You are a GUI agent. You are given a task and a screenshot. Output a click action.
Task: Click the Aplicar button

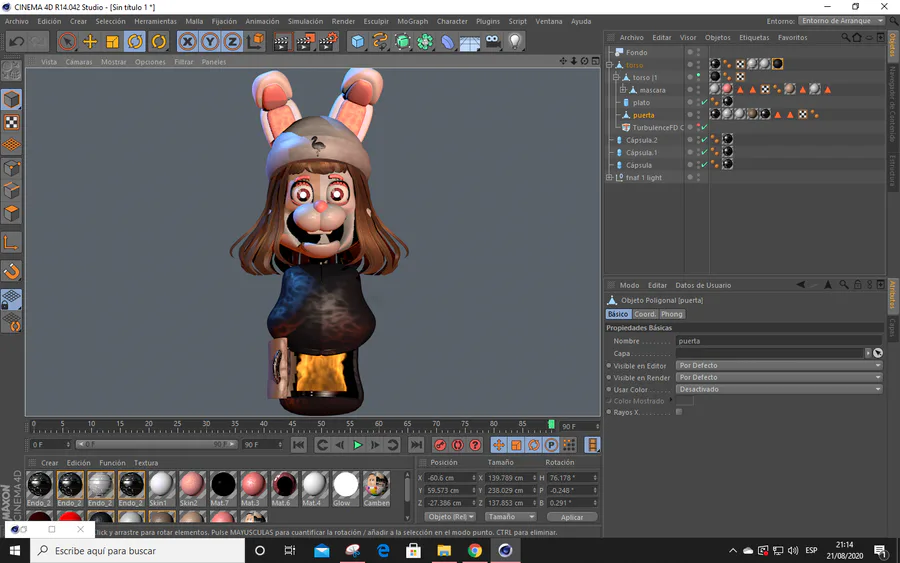(572, 517)
